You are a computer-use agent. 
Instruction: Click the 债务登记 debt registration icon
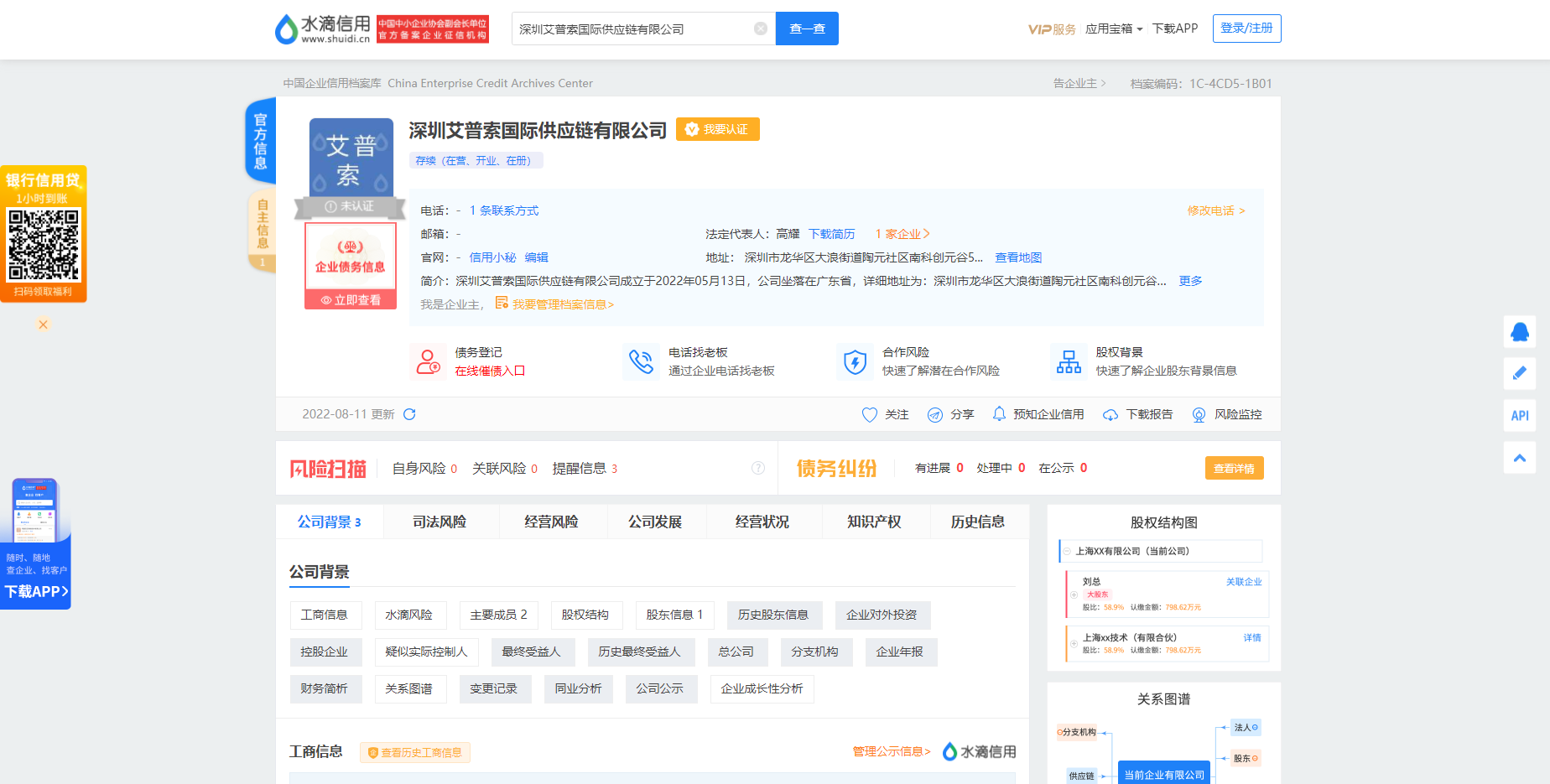[x=429, y=361]
